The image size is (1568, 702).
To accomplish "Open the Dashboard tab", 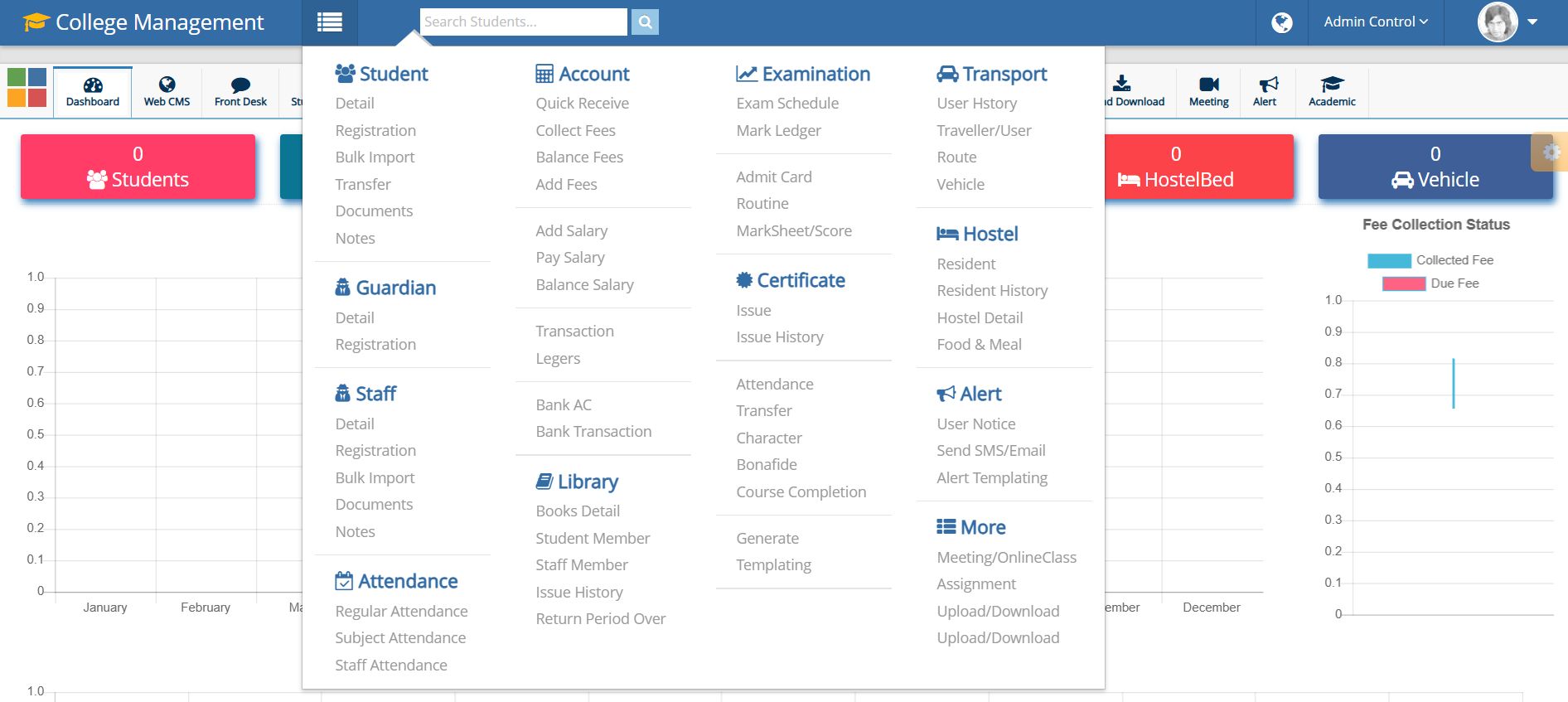I will click(93, 92).
